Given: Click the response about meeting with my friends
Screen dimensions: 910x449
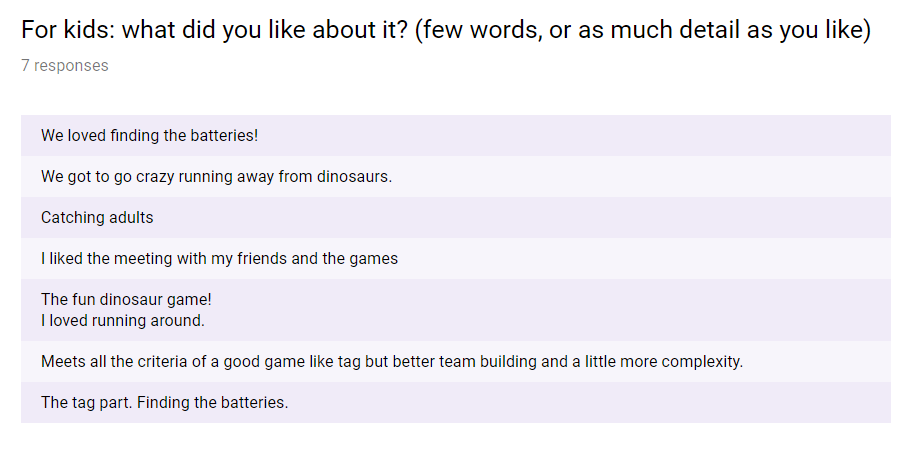Looking at the screenshot, I should click(x=219, y=258).
